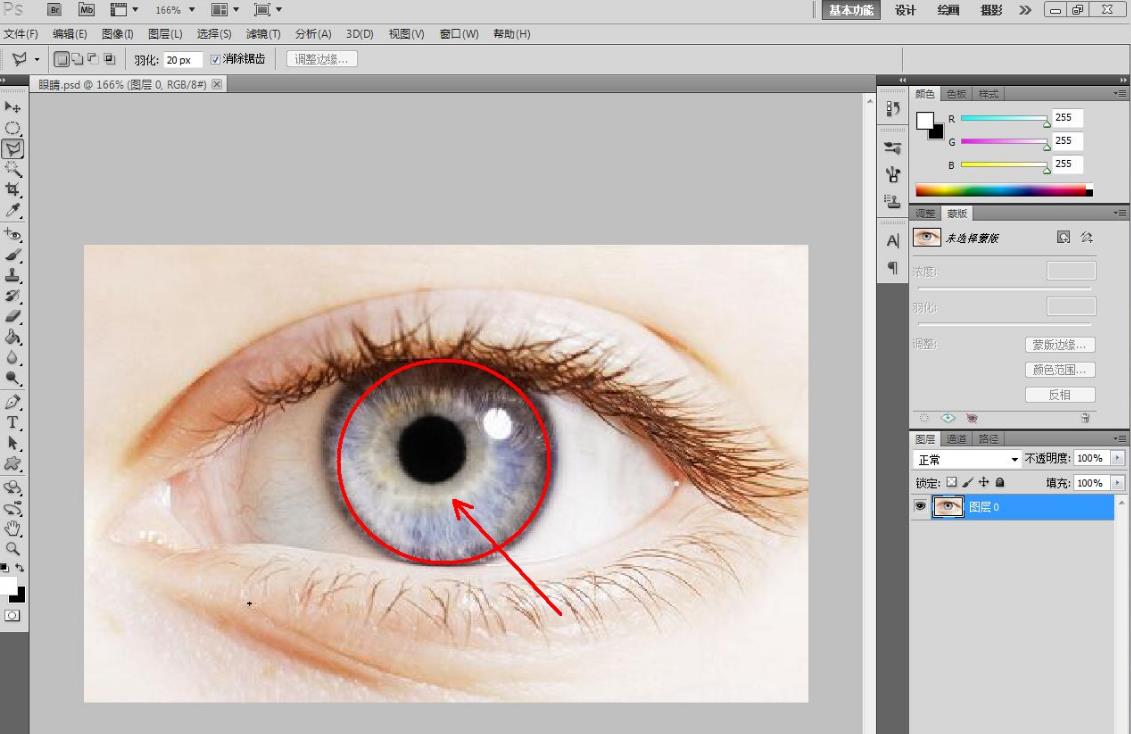Open the 正常 blend mode dropdown
This screenshot has width=1131, height=734.
pyautogui.click(x=967, y=459)
